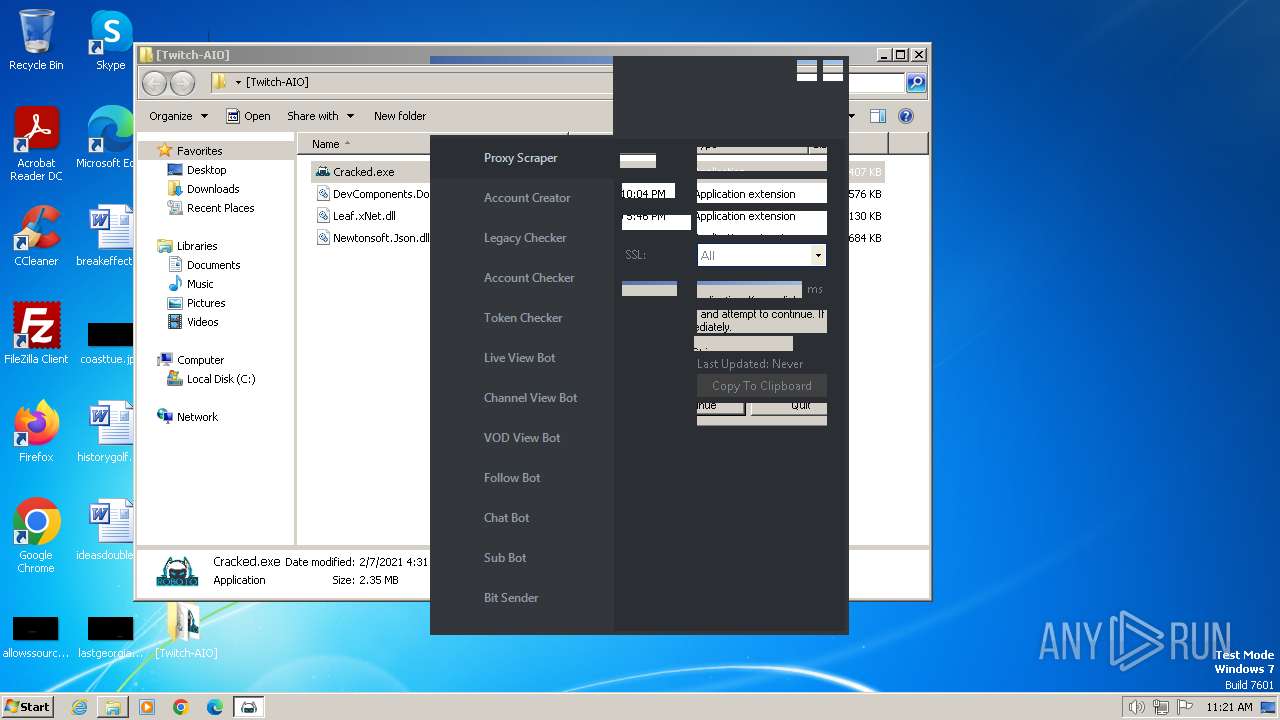Go to Desktop in Favorites
The height and width of the screenshot is (720, 1280).
pyautogui.click(x=206, y=170)
